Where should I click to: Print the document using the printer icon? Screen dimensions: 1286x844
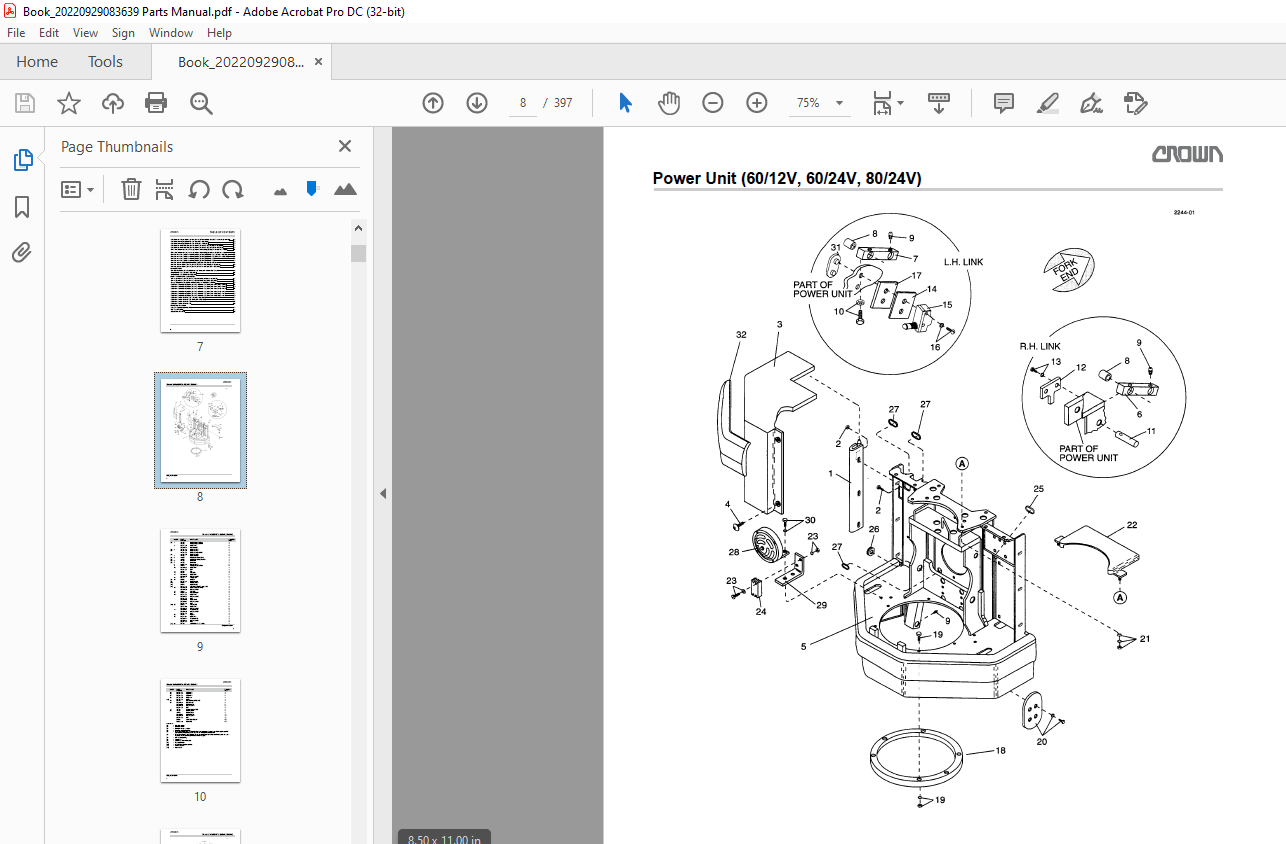pyautogui.click(x=156, y=103)
